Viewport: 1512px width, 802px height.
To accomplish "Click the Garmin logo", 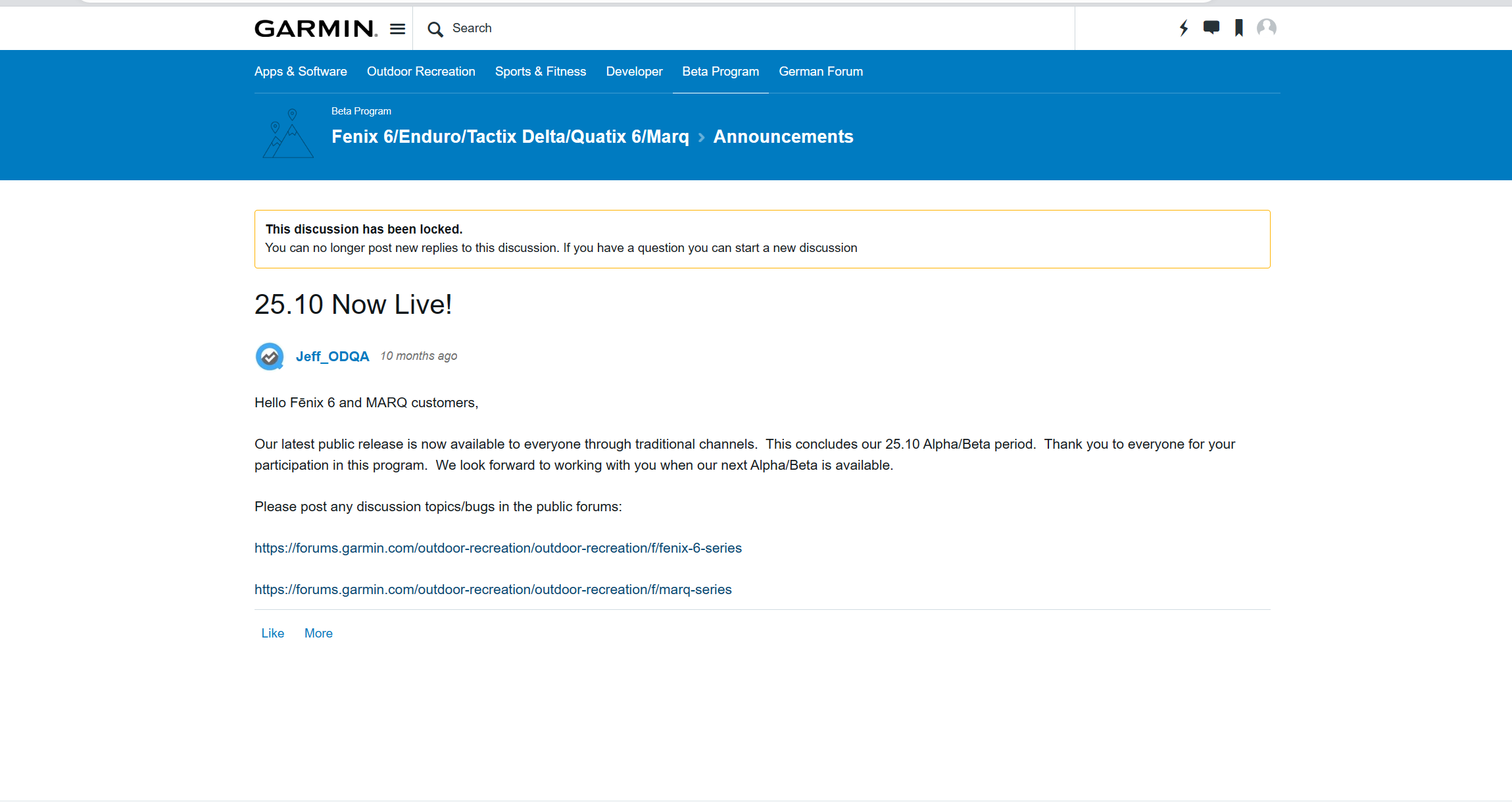I will pyautogui.click(x=316, y=28).
